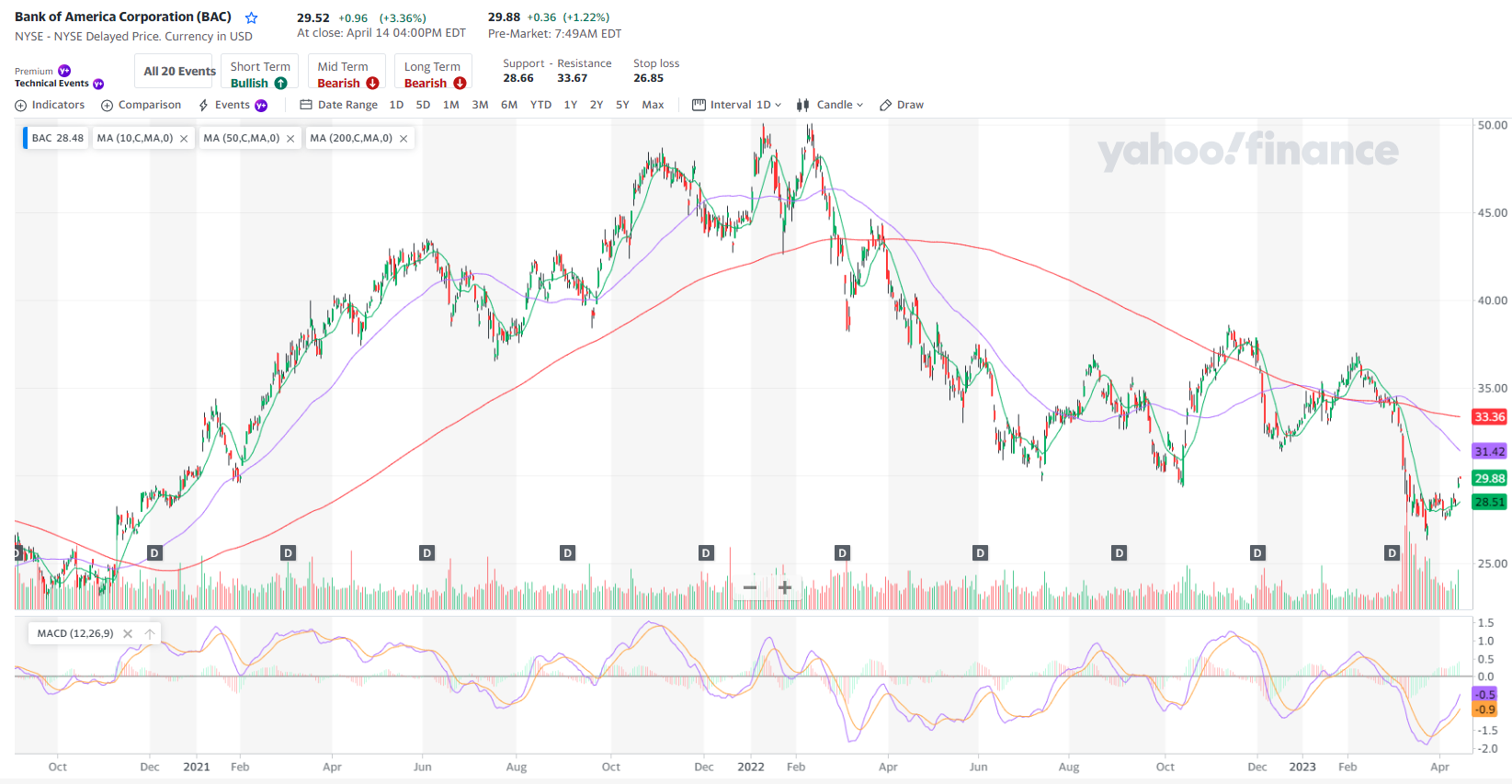The image size is (1512, 784).
Task: Open the Date Range picker
Action: [x=338, y=105]
